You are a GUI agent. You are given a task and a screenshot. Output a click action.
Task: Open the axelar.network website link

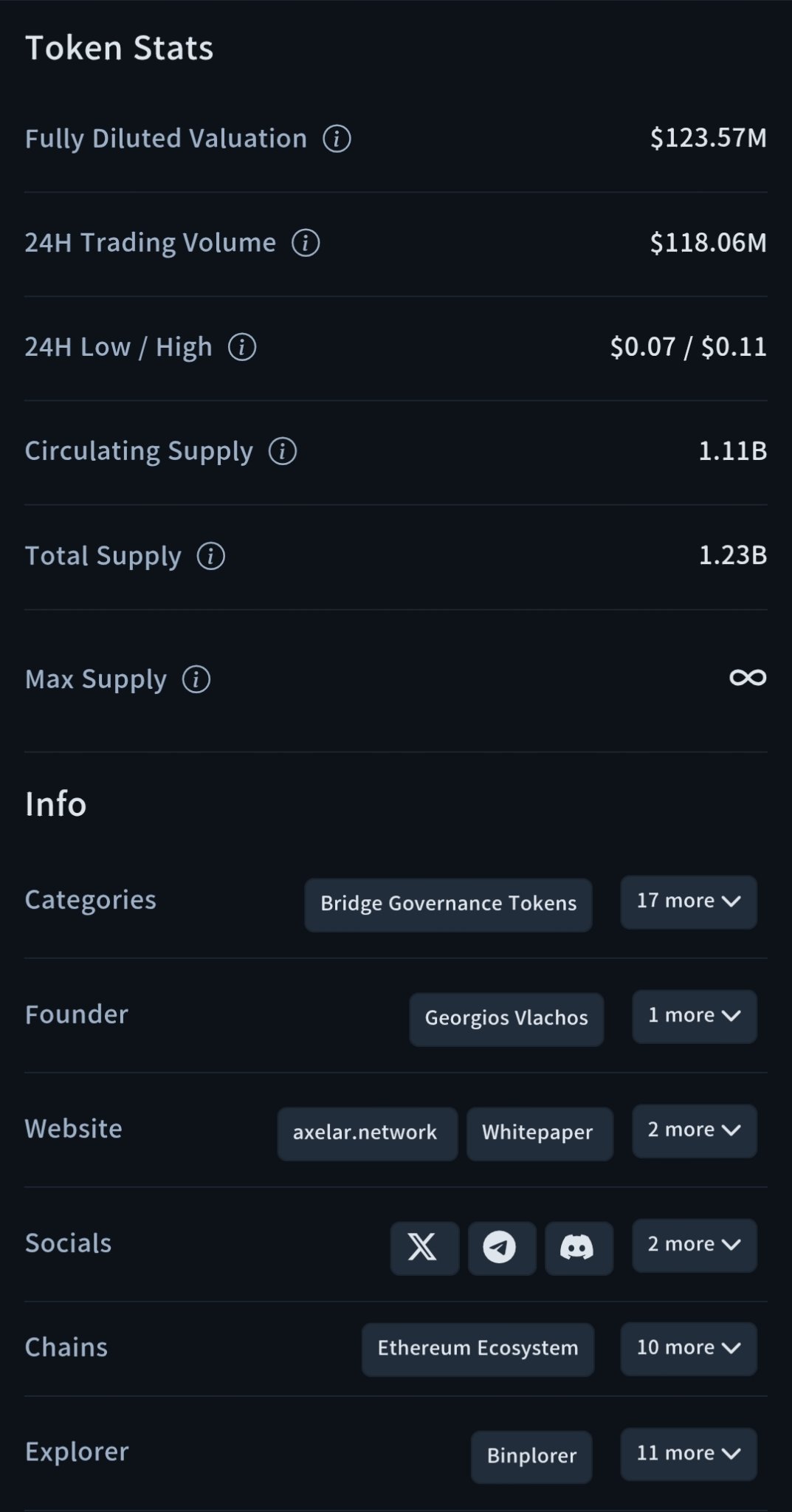point(366,1133)
